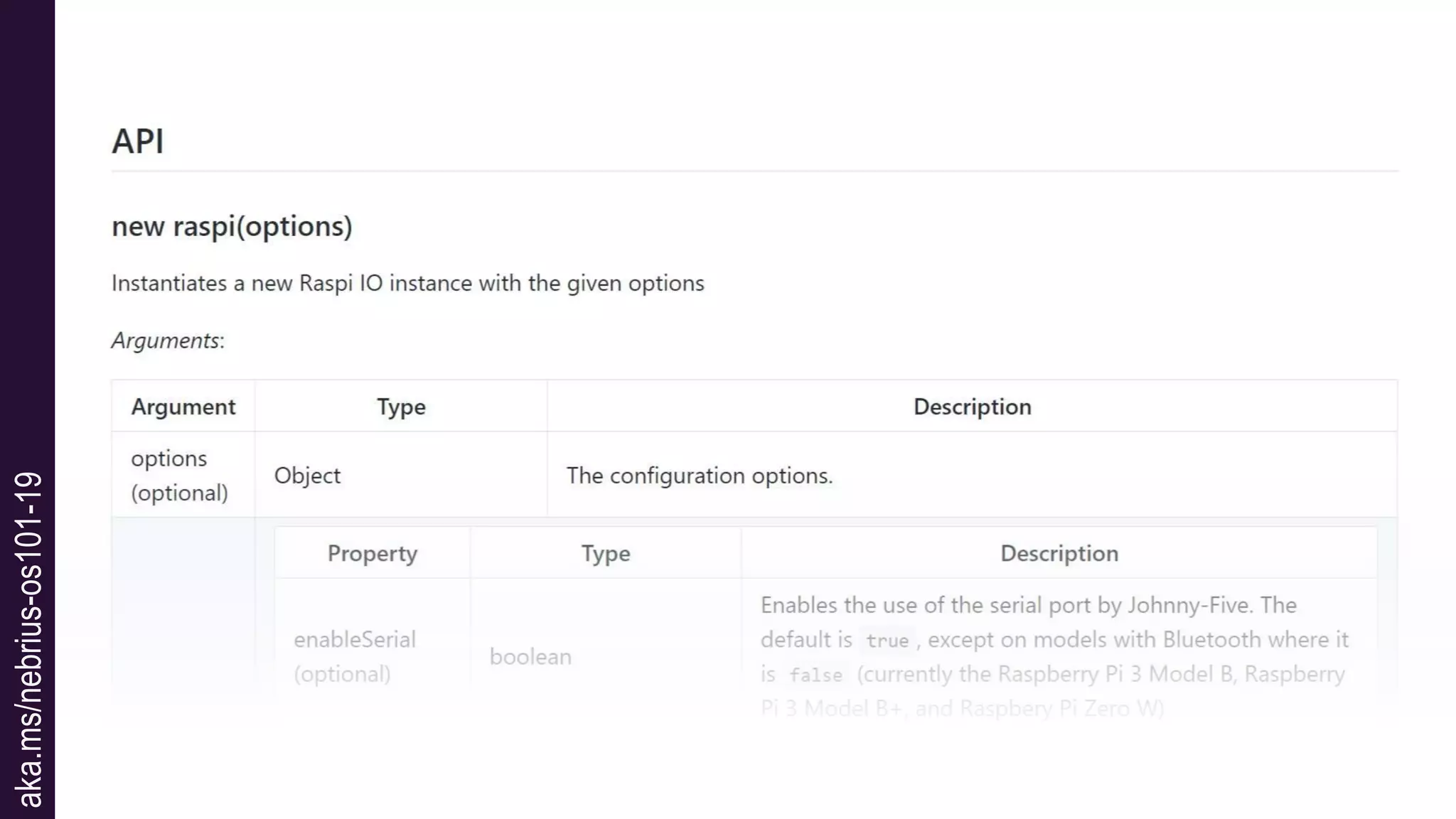Click the nested table 'Type' header
This screenshot has width=1456, height=819.
coord(605,553)
